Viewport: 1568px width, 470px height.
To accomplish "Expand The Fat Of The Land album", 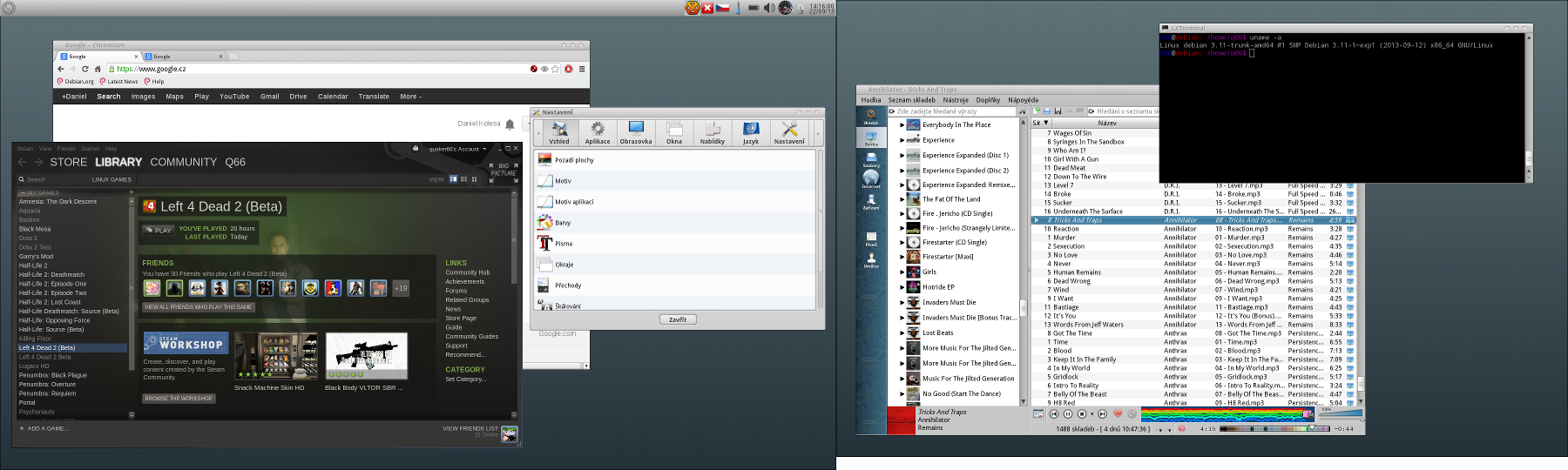I will (902, 199).
